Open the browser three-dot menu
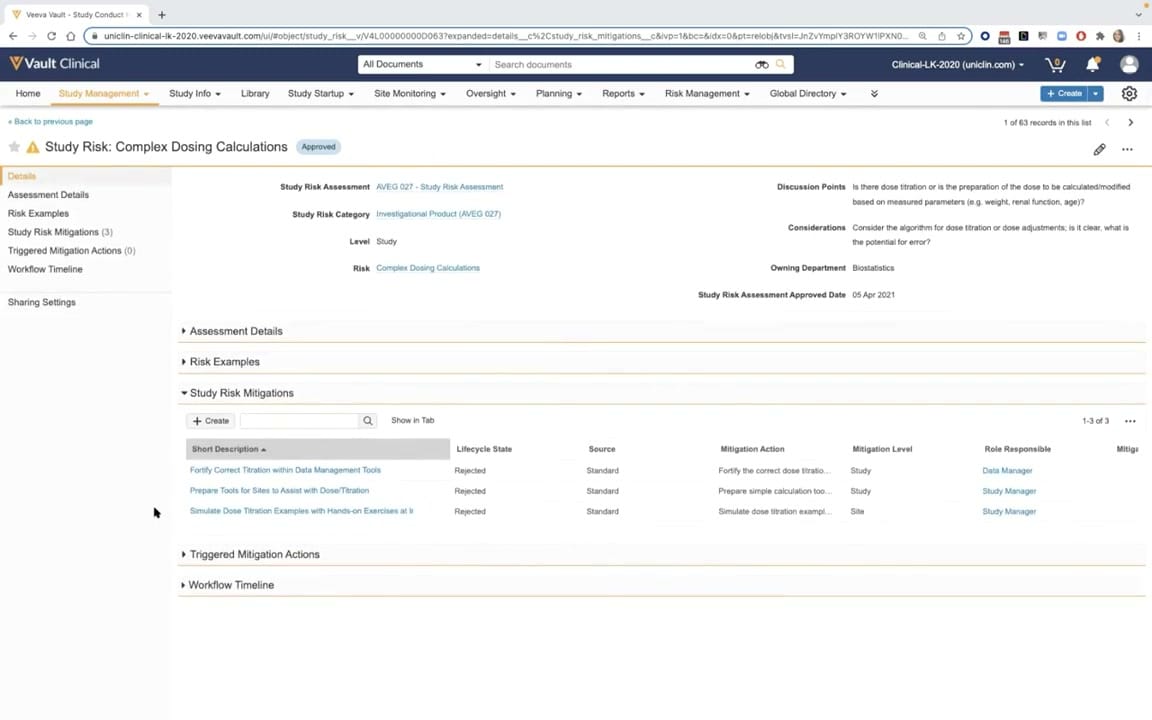 point(1139,36)
